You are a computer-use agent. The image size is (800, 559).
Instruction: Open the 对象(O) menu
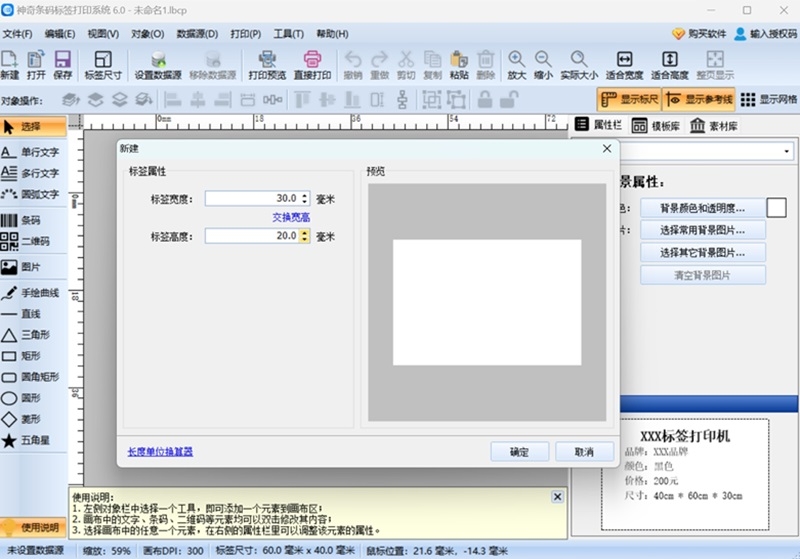[x=147, y=34]
